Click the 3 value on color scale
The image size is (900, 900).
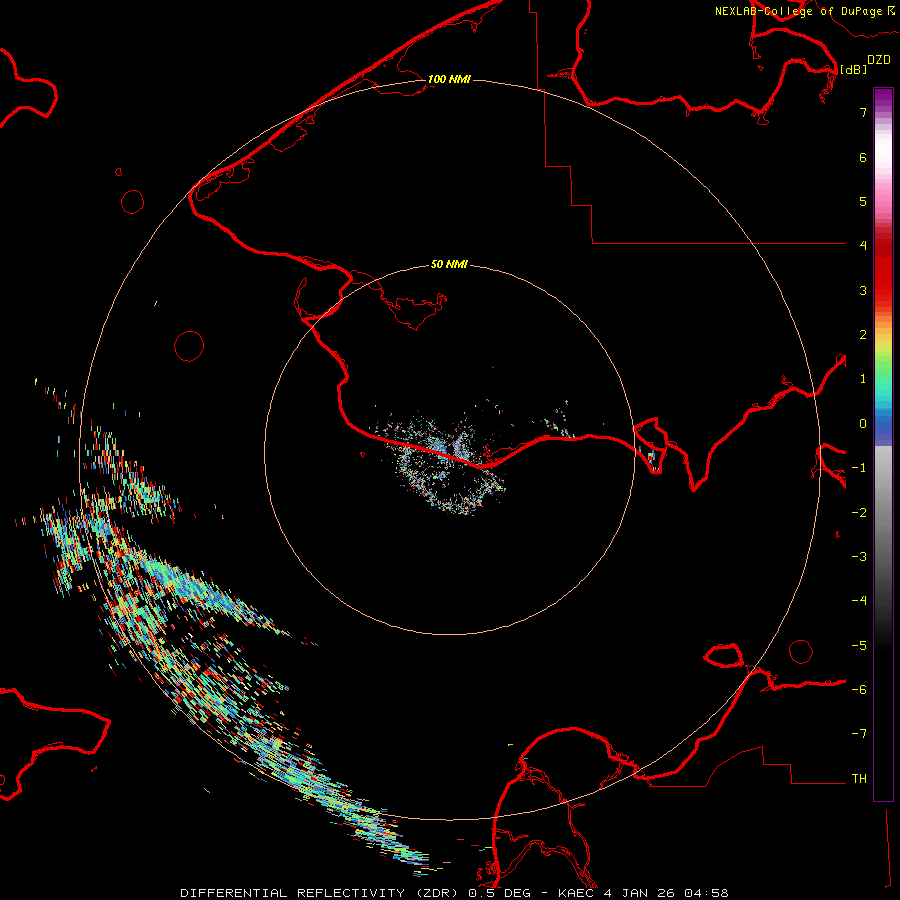pos(863,290)
